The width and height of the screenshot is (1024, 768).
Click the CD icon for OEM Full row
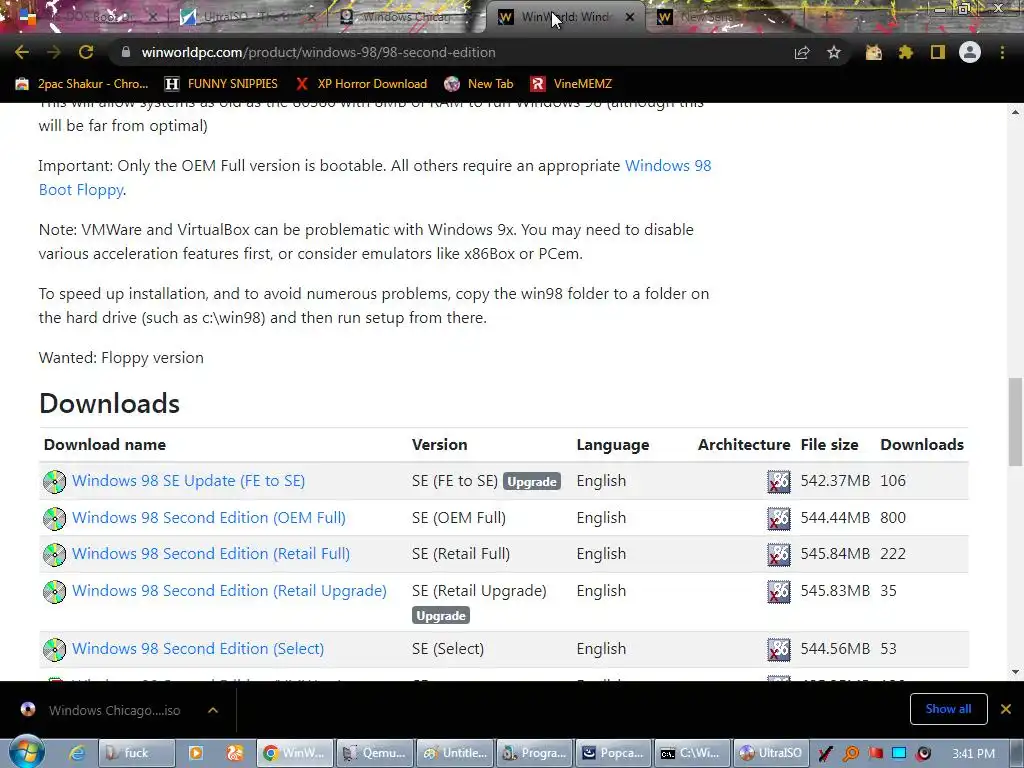54,519
